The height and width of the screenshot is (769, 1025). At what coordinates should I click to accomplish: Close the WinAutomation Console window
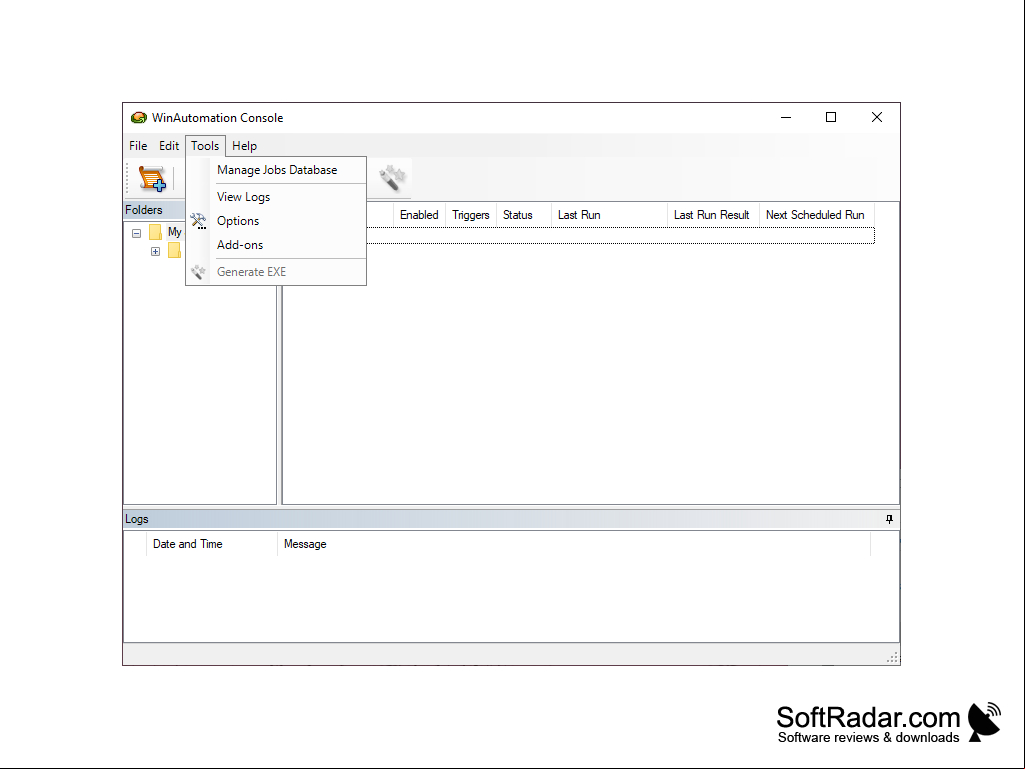tap(877, 117)
